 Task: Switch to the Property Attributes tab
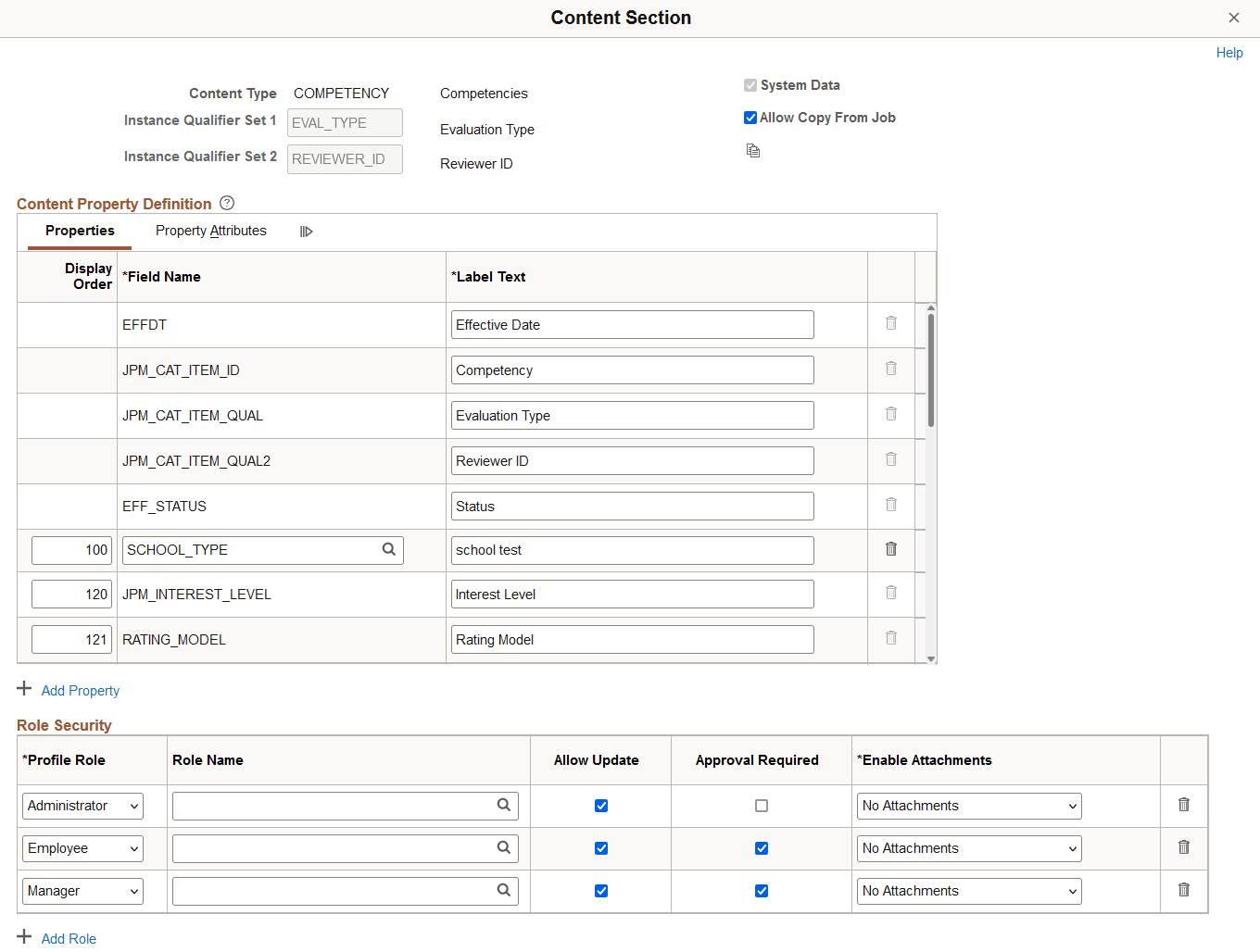(210, 231)
